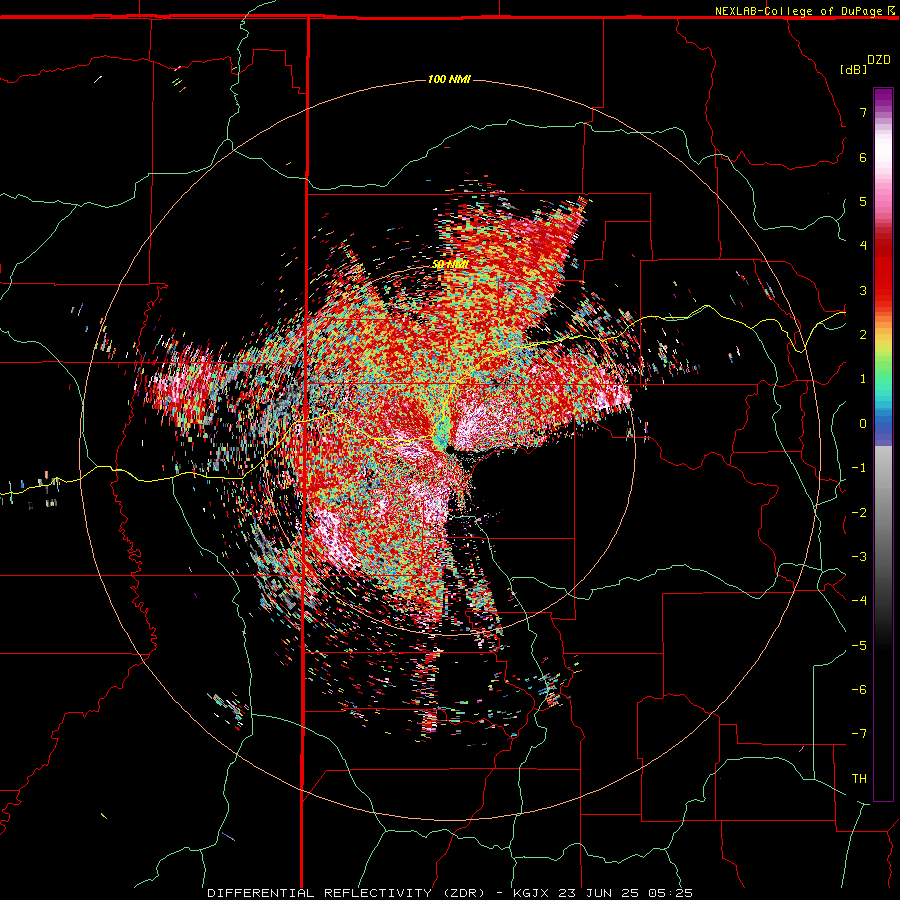The width and height of the screenshot is (900, 900).
Task: Click the 50 NMI range ring label
Action: point(450,263)
